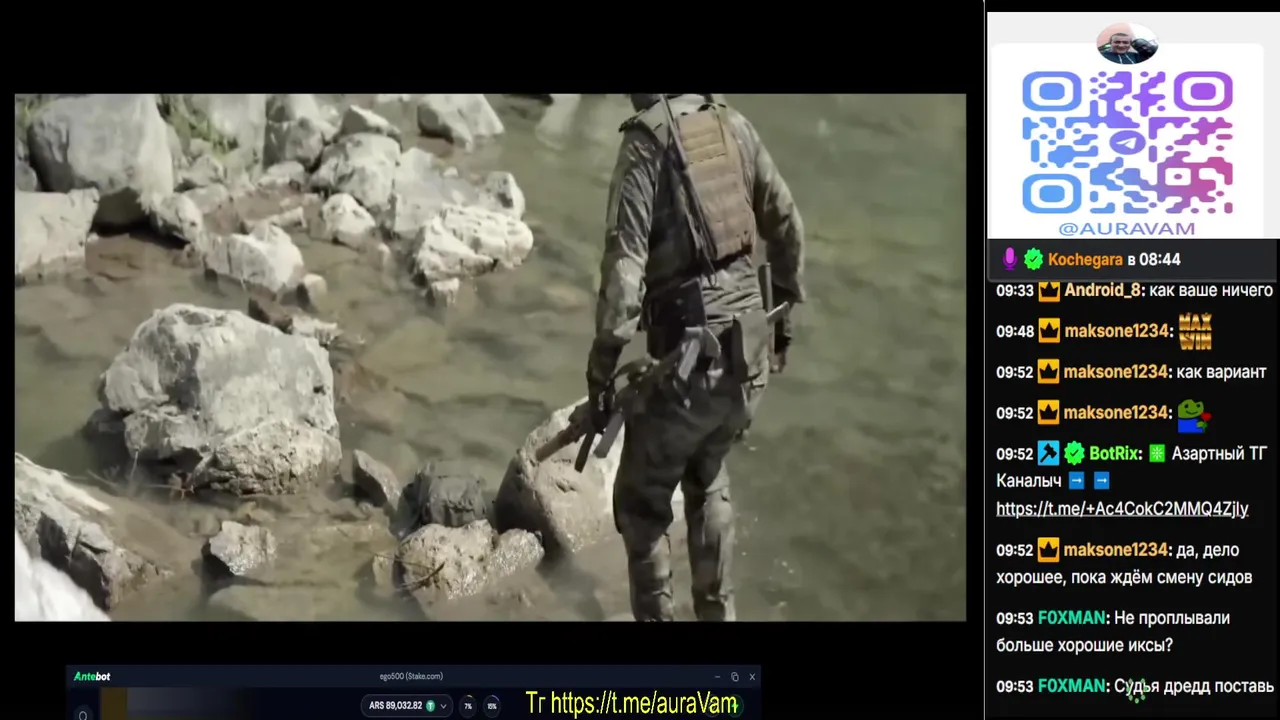
Task: Click the Antebot logo in the bot window
Action: point(92,677)
